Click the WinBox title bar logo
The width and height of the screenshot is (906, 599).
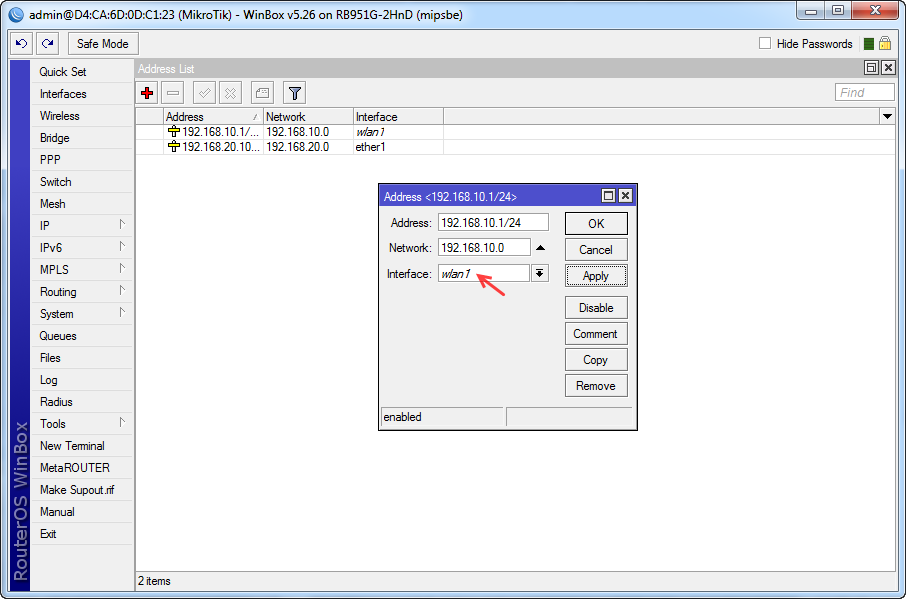(x=16, y=14)
